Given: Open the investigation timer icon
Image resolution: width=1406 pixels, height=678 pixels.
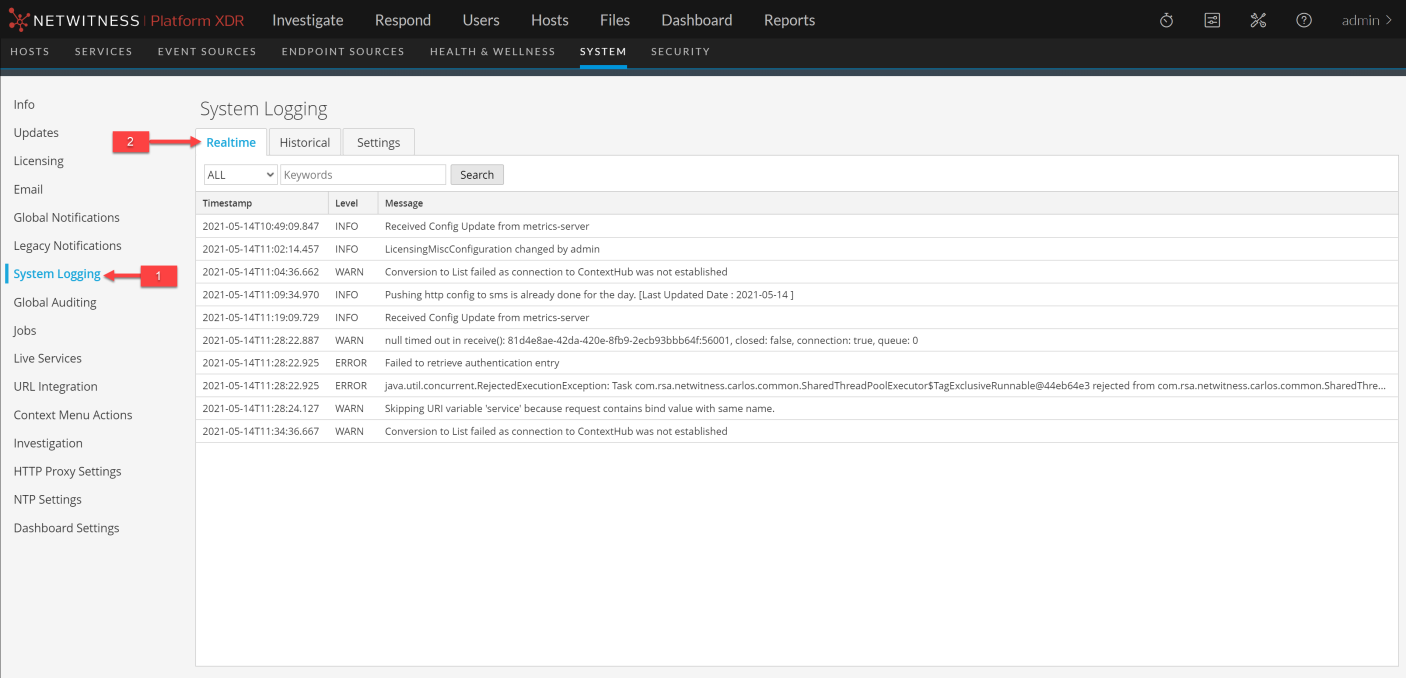Looking at the screenshot, I should pyautogui.click(x=1166, y=19).
